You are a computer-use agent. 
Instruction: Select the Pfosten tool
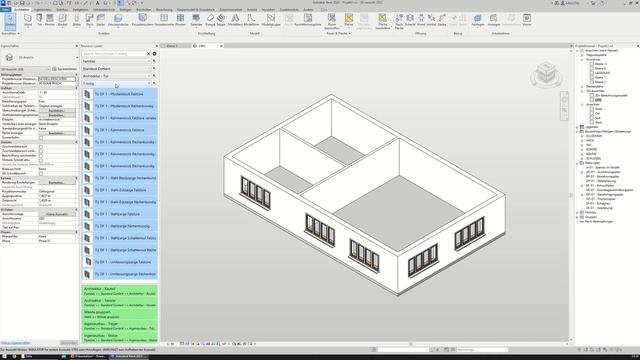coord(180,20)
